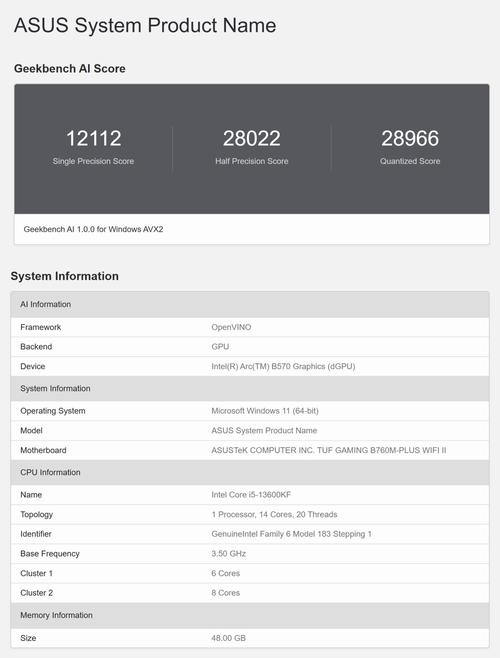Select 'Intel Core i5-13600KF' CPU name value
500x658 pixels.
point(251,495)
